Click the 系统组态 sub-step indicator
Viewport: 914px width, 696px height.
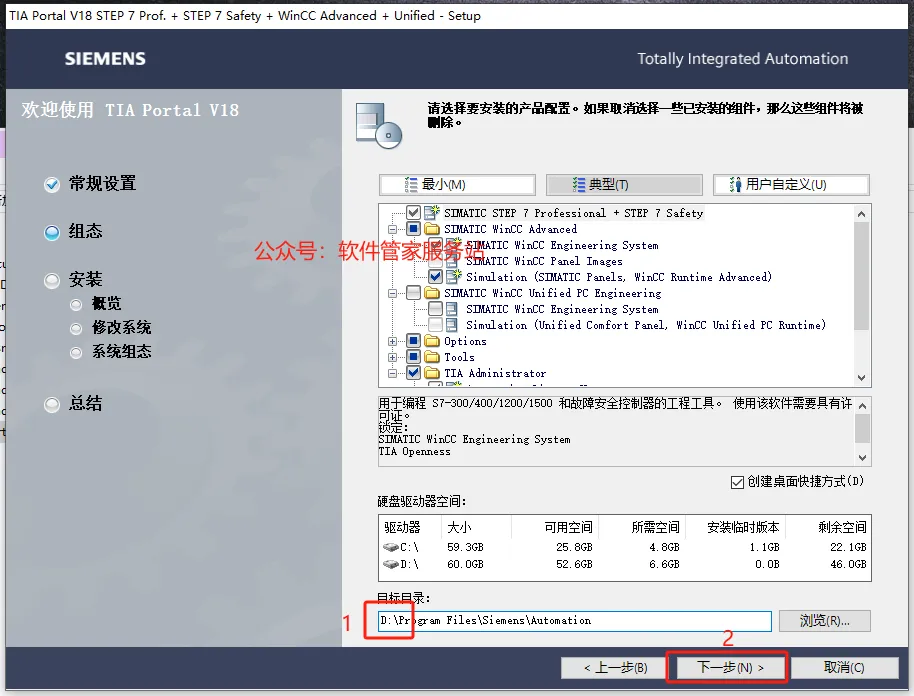pos(76,353)
